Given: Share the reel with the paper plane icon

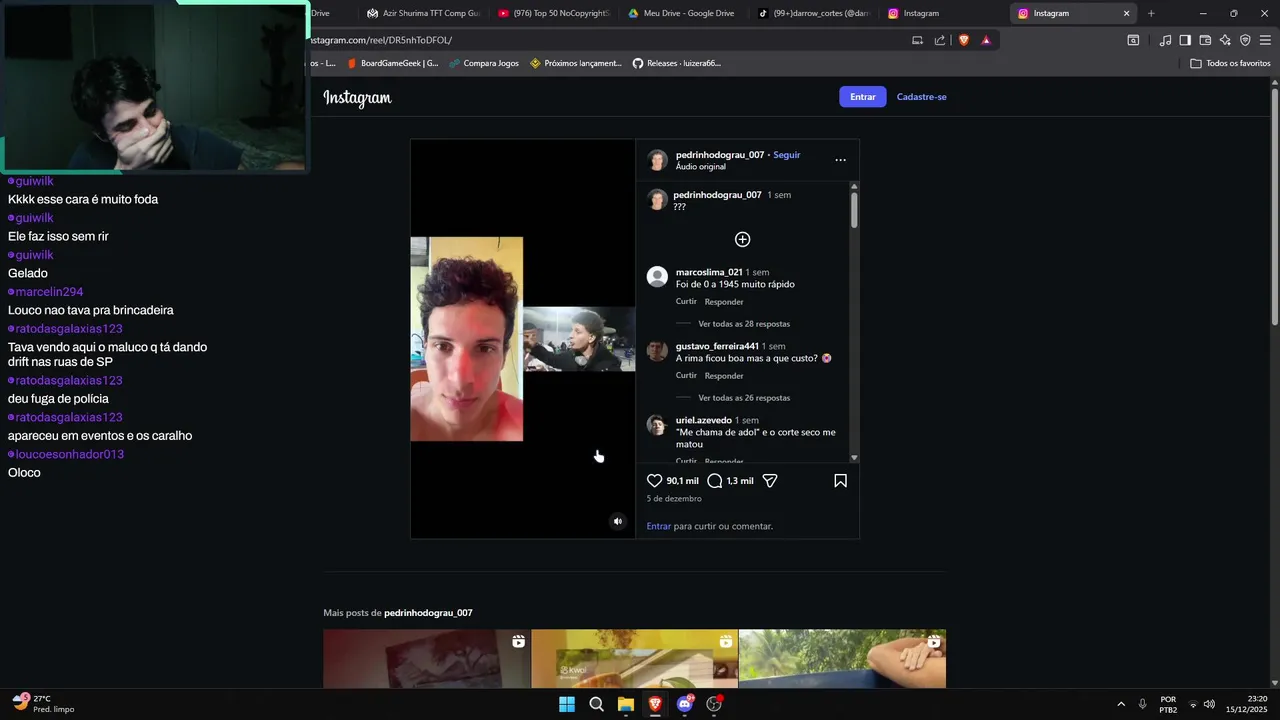Looking at the screenshot, I should click(770, 481).
